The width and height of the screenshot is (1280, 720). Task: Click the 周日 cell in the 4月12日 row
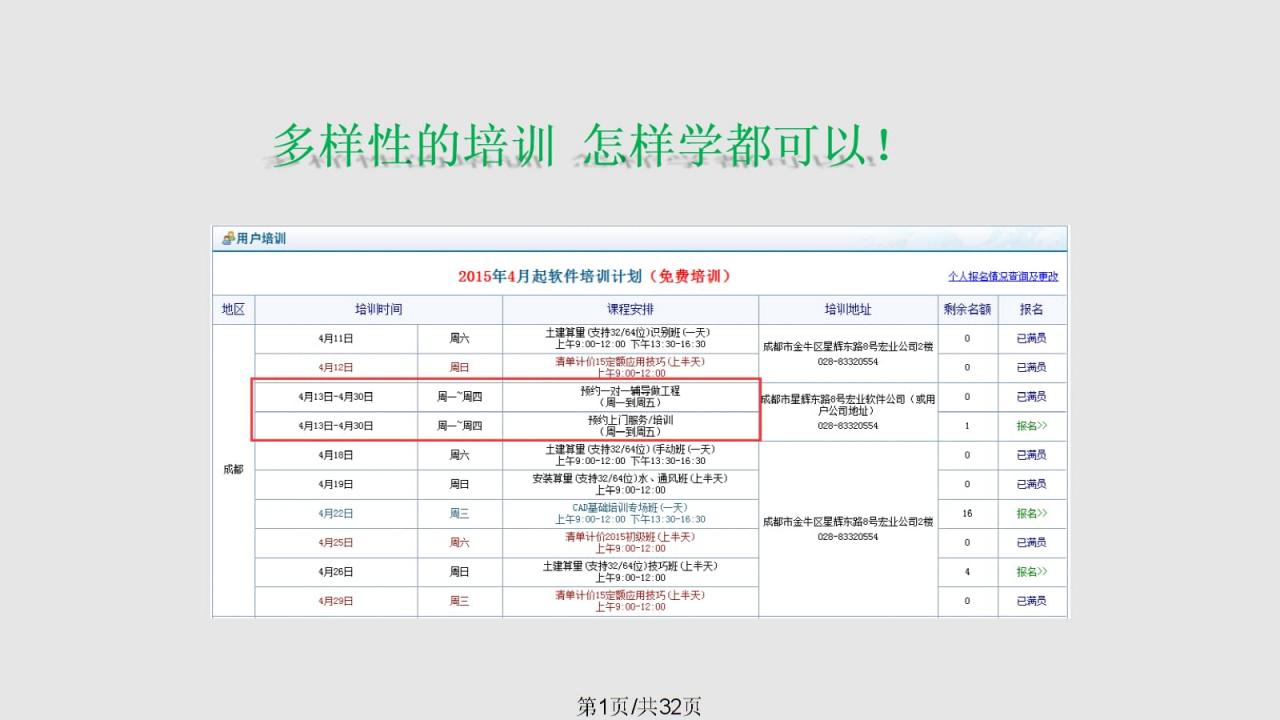[x=460, y=367]
